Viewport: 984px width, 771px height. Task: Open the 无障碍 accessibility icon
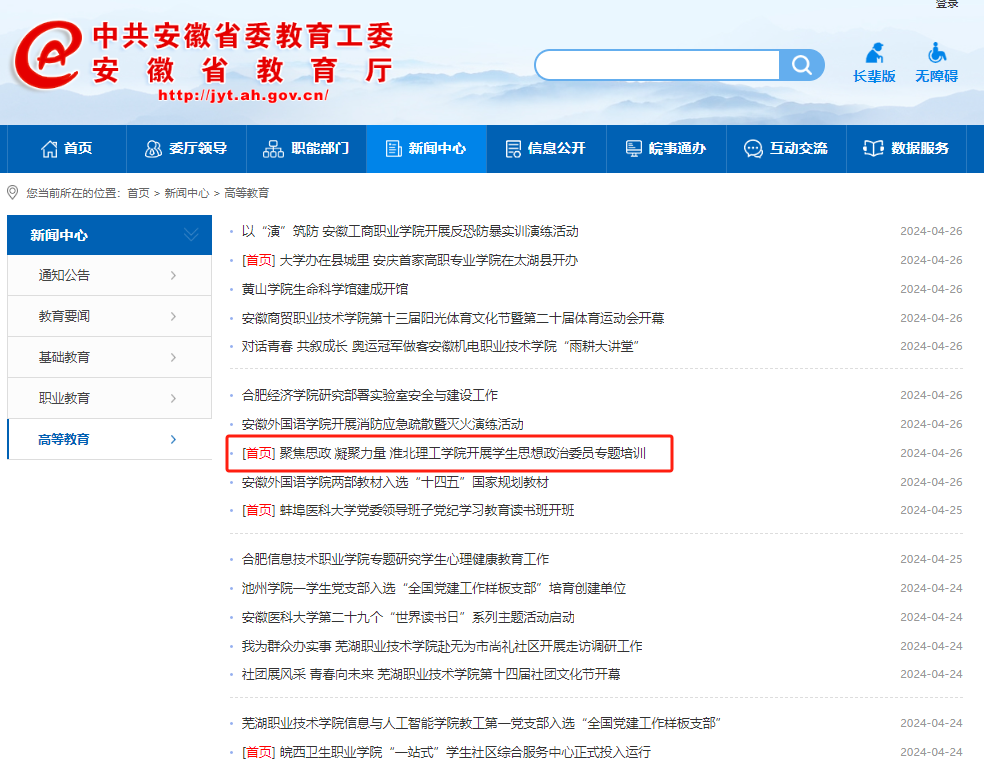click(x=936, y=62)
